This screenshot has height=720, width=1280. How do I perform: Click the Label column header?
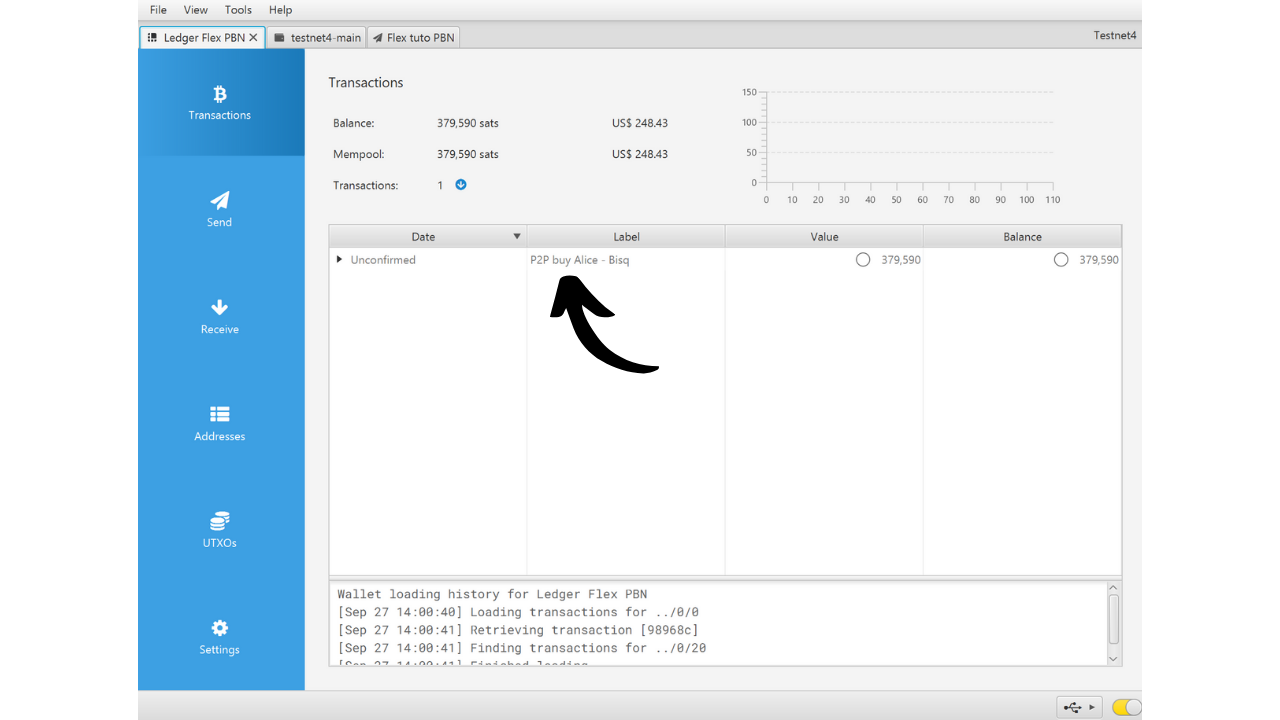pos(626,237)
